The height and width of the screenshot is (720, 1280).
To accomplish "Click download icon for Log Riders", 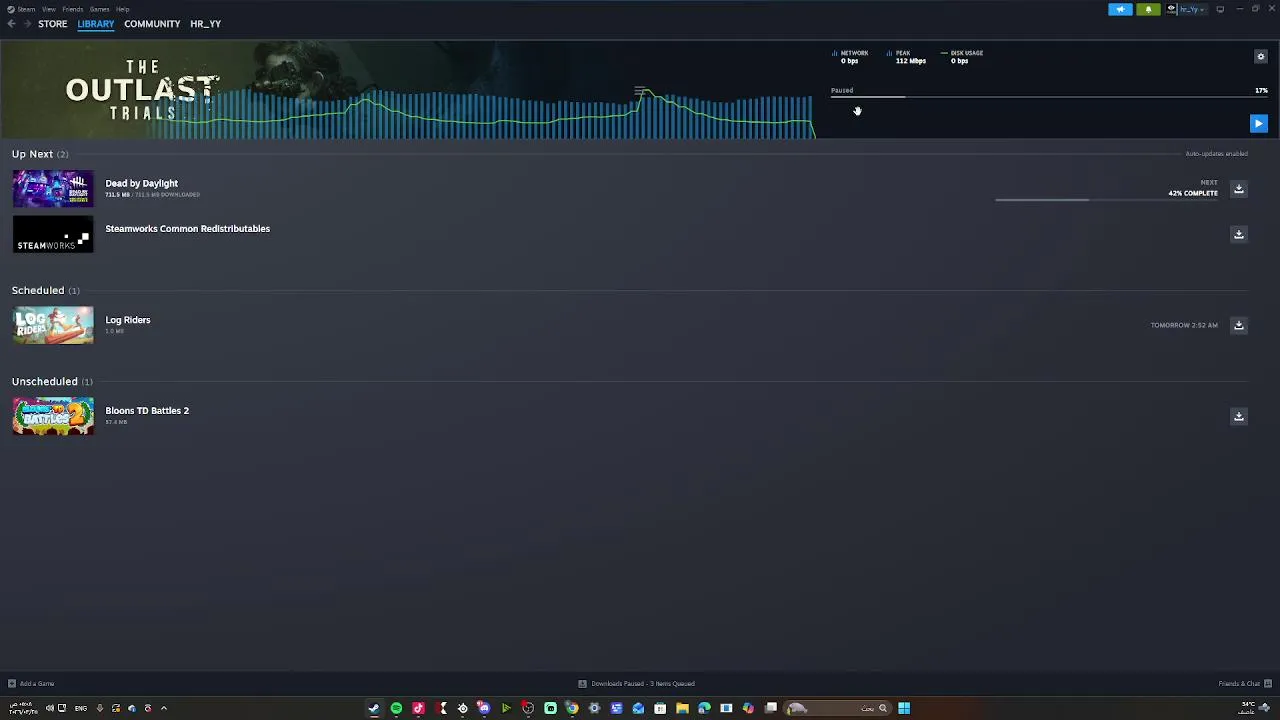I will pyautogui.click(x=1238, y=325).
